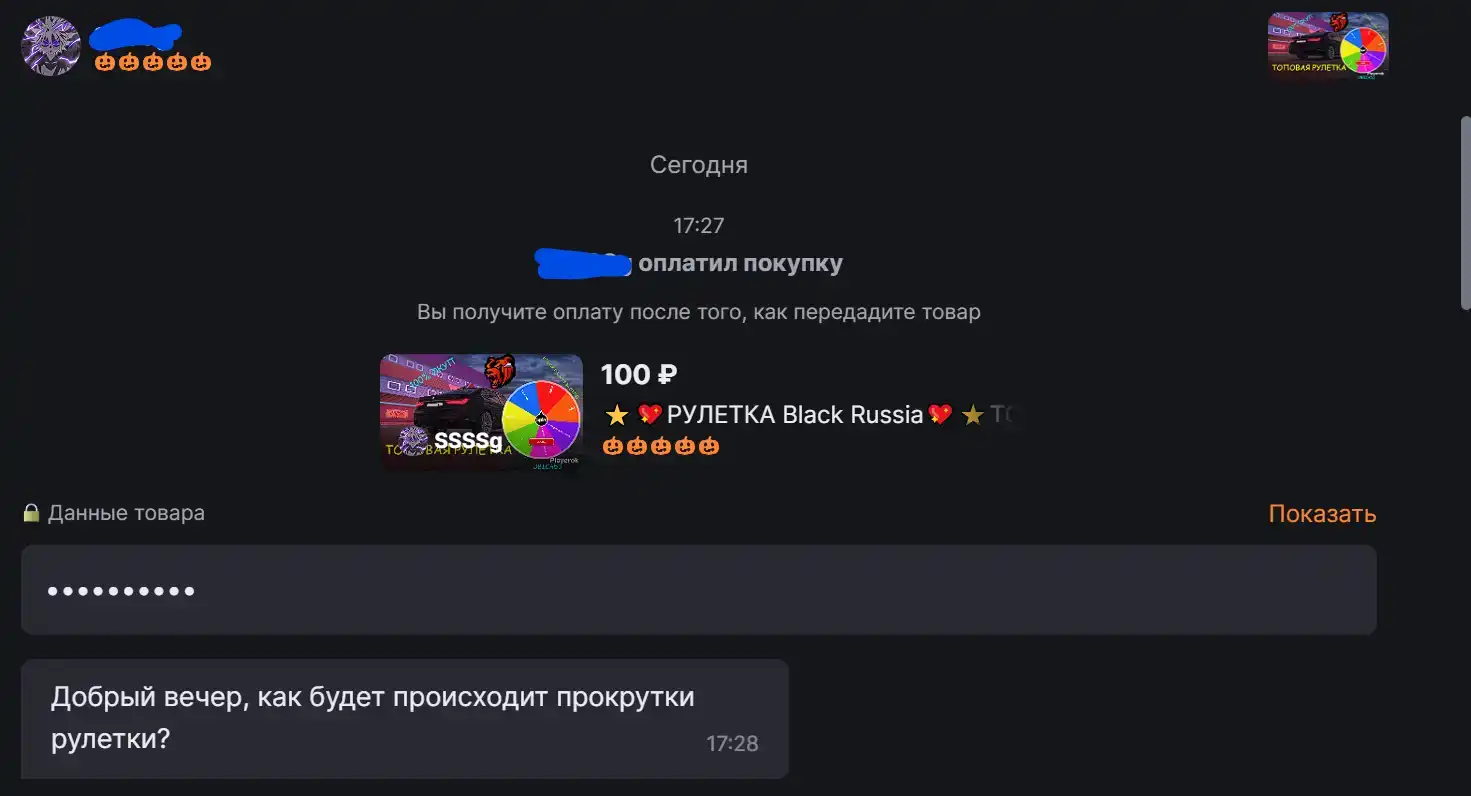Viewport: 1471px width, 796px height.
Task: Click the blurred buyer name before оплатил покупку
Action: pyautogui.click(x=584, y=264)
